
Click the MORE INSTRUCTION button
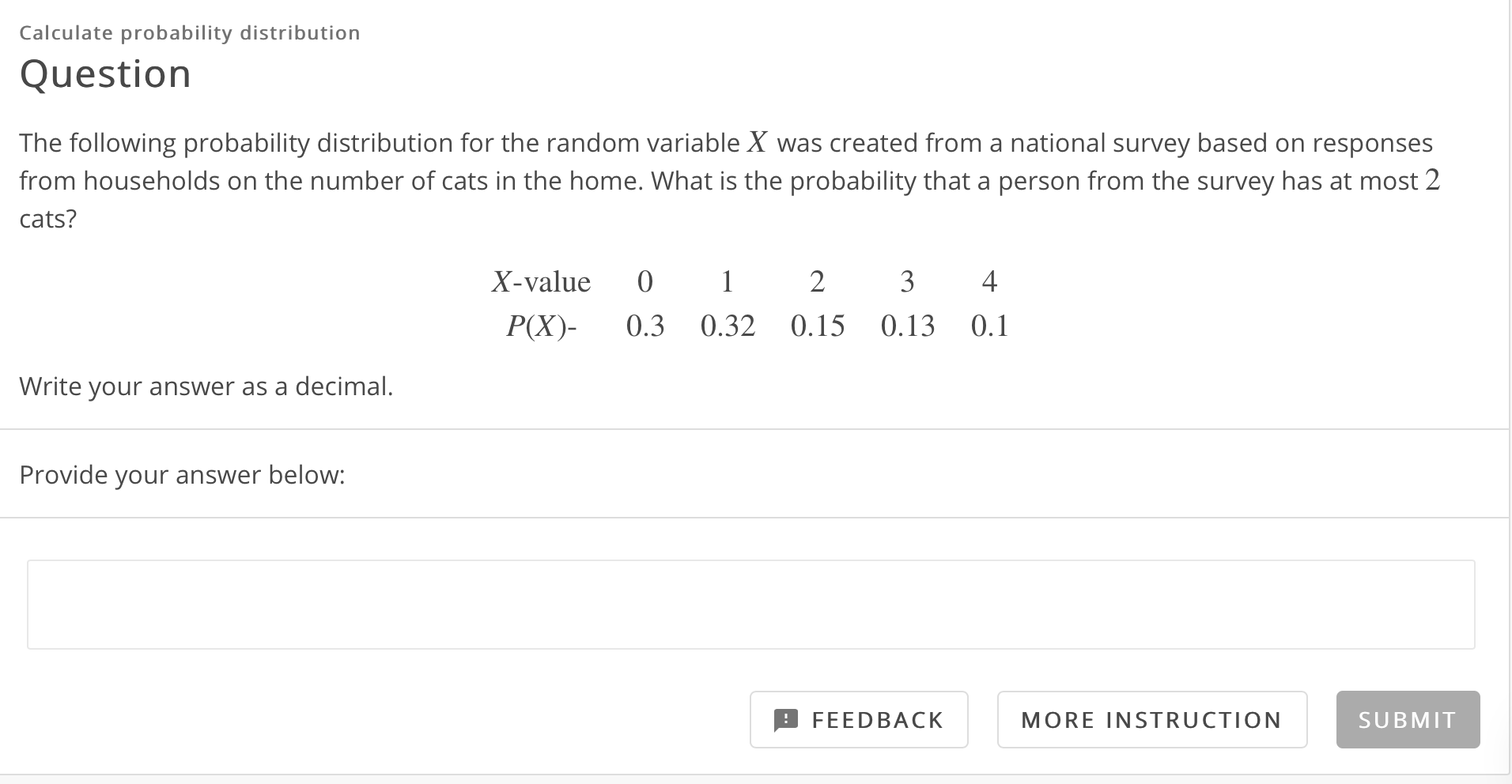1151,720
